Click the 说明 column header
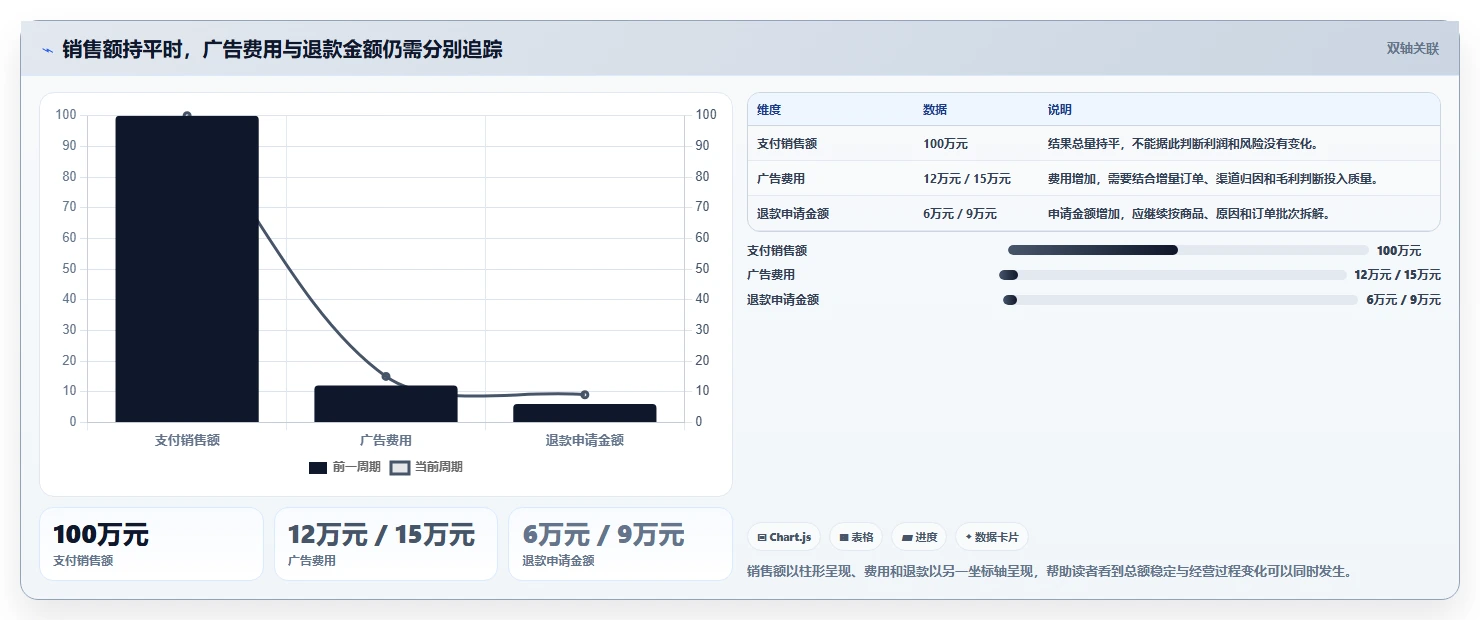Viewport: 1480px width, 620px height. coord(1060,110)
